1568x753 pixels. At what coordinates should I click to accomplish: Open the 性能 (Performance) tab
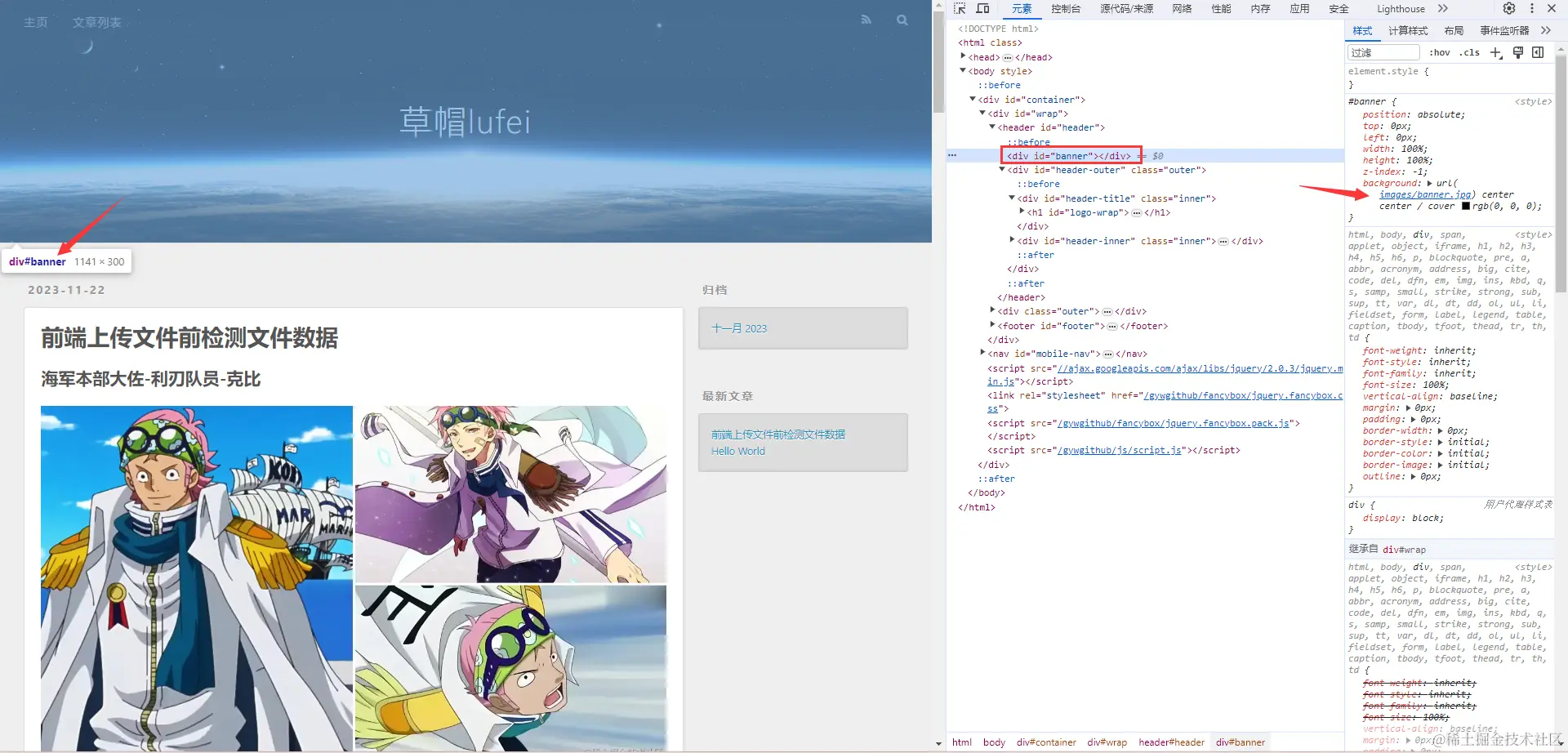pos(1221,9)
